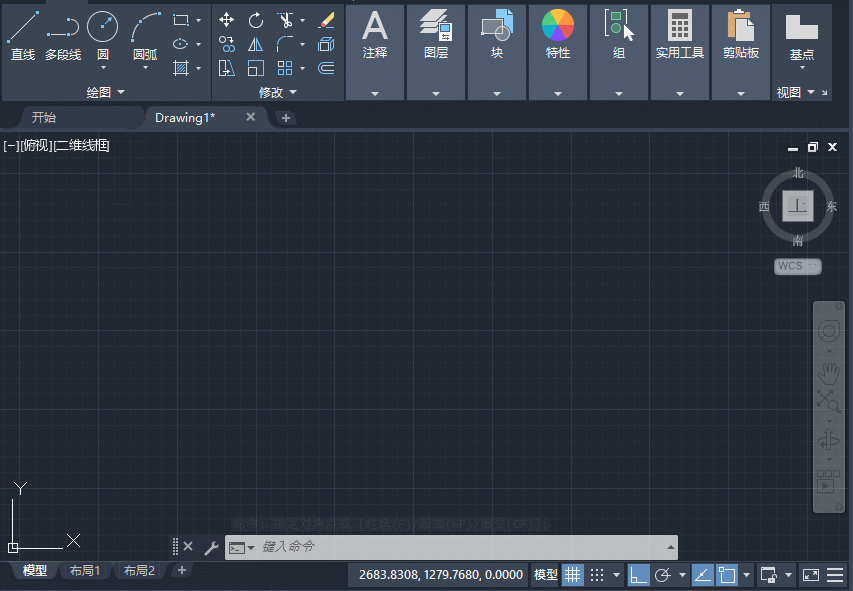This screenshot has height=591, width=853.
Task: Open the 剪贴板 clipboard panel
Action: [740, 52]
